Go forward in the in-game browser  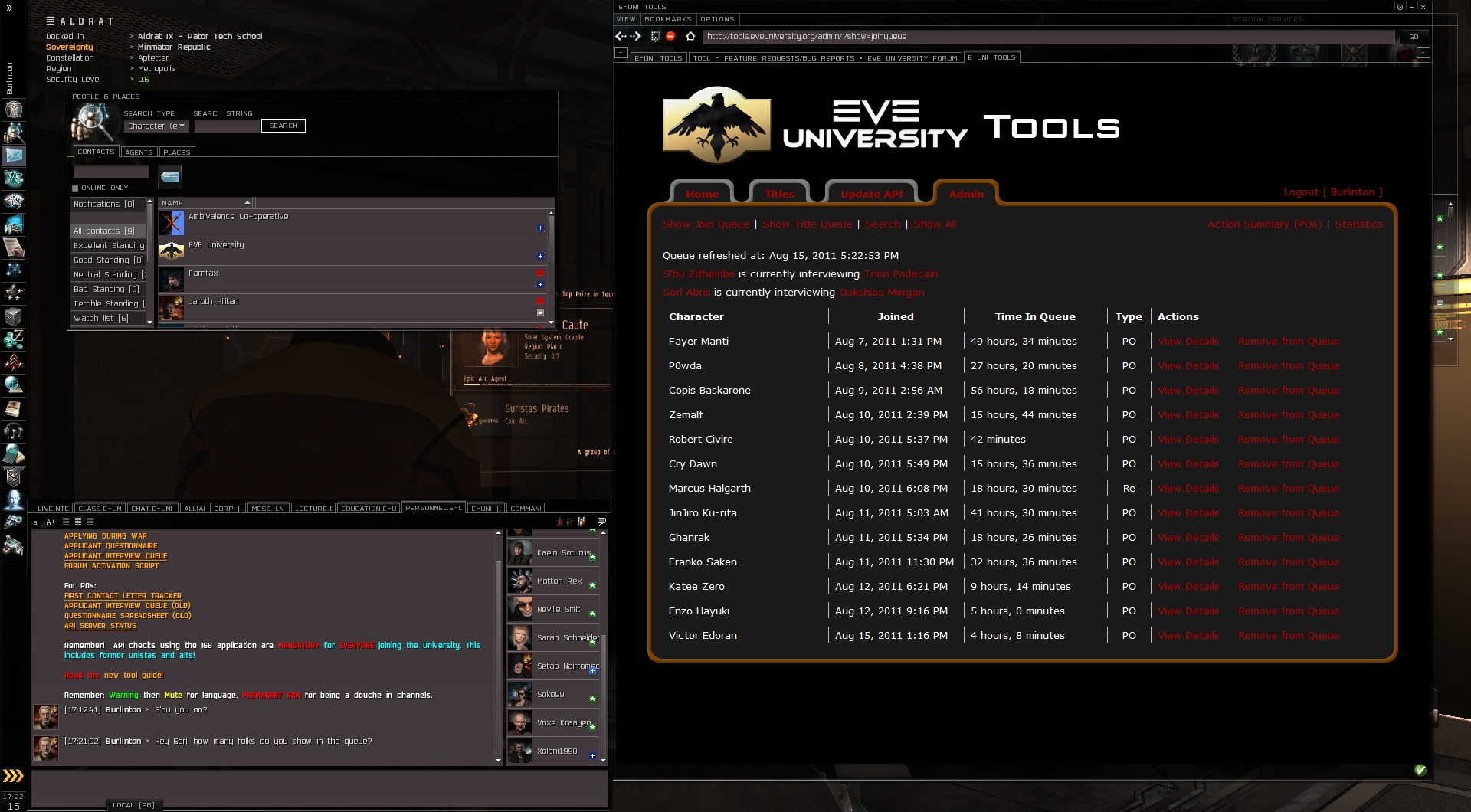[636, 36]
